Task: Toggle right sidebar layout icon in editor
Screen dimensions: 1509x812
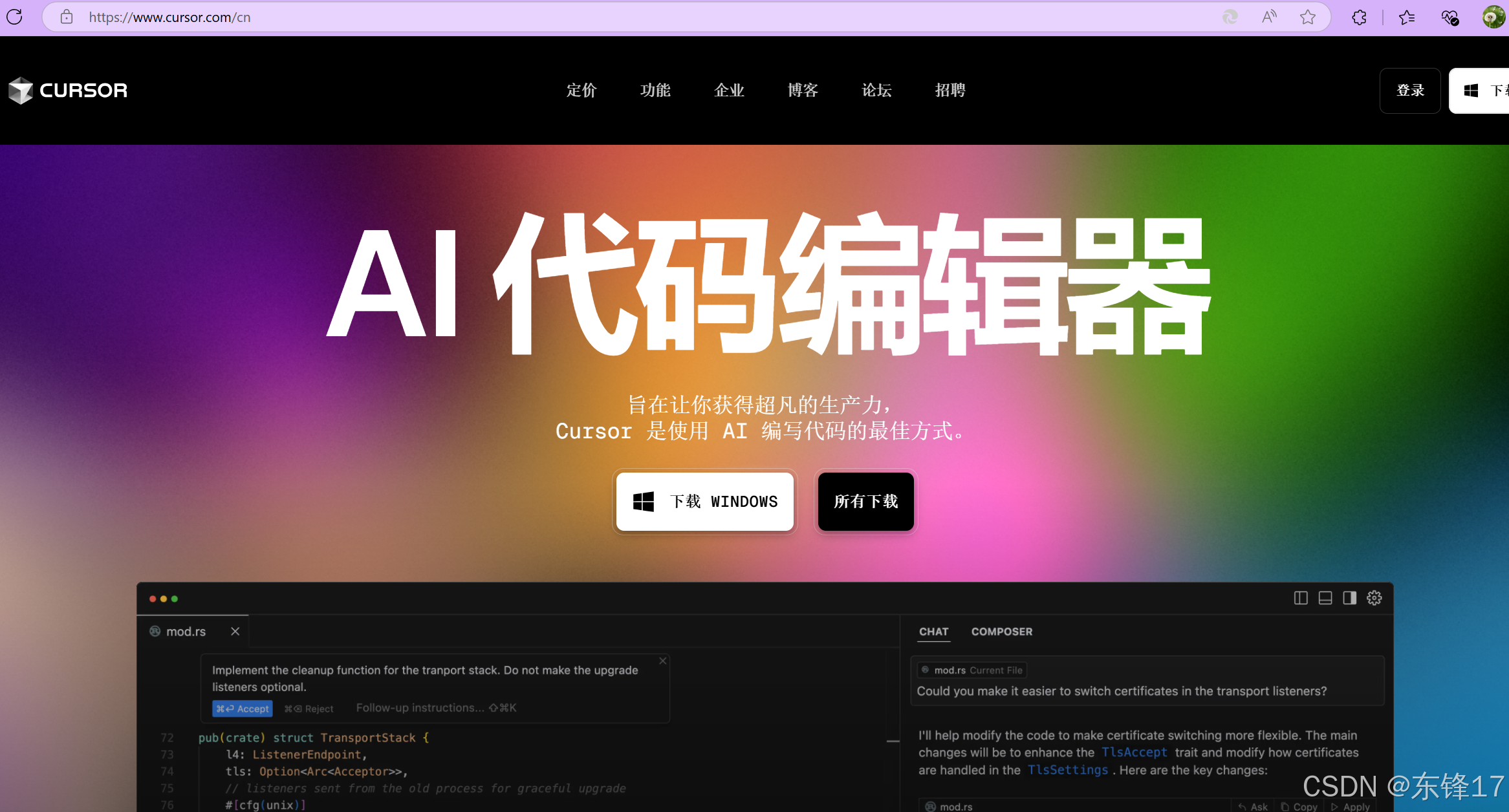Action: (1349, 598)
